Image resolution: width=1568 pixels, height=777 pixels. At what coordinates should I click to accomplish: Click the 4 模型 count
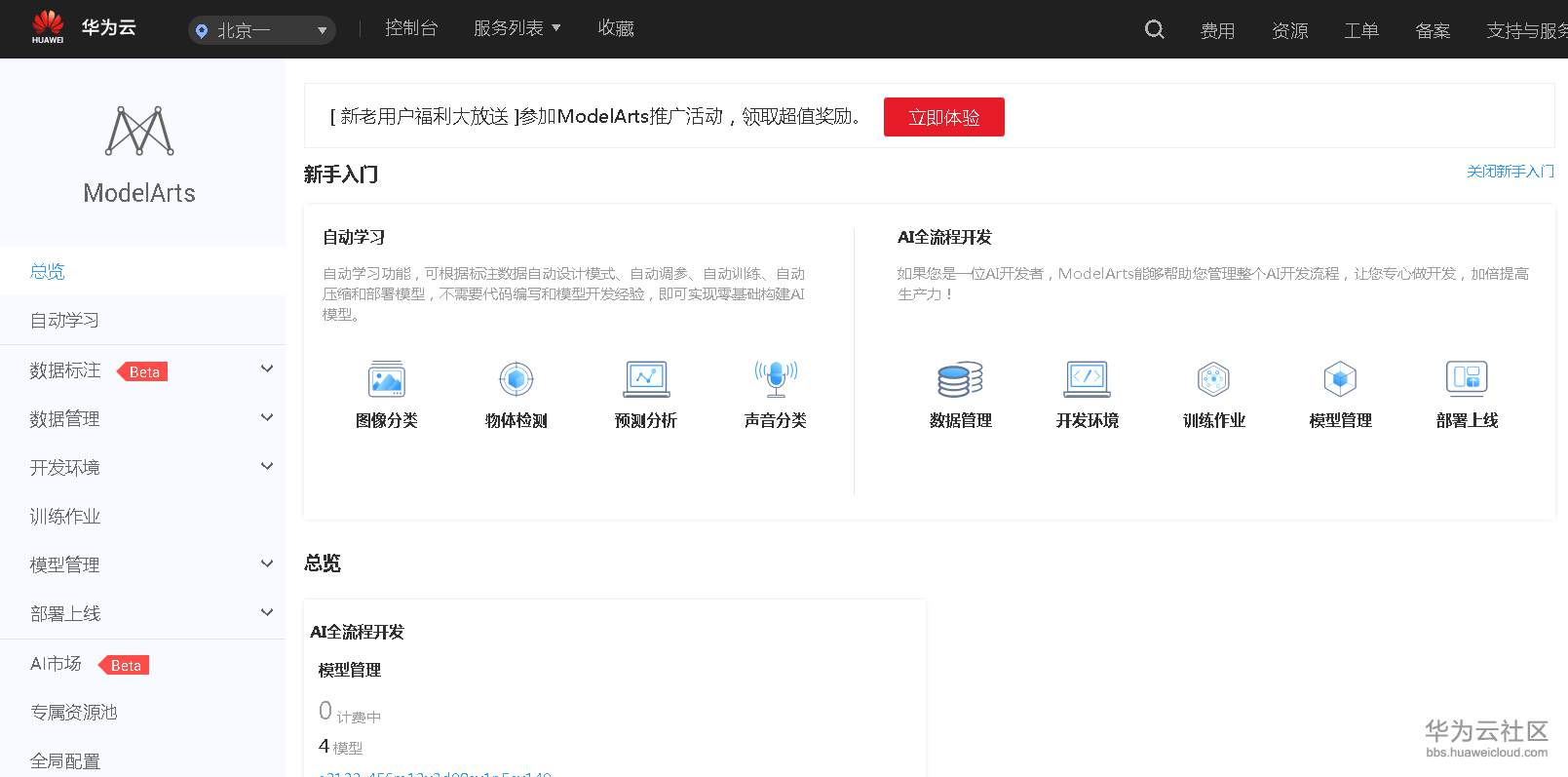click(340, 747)
